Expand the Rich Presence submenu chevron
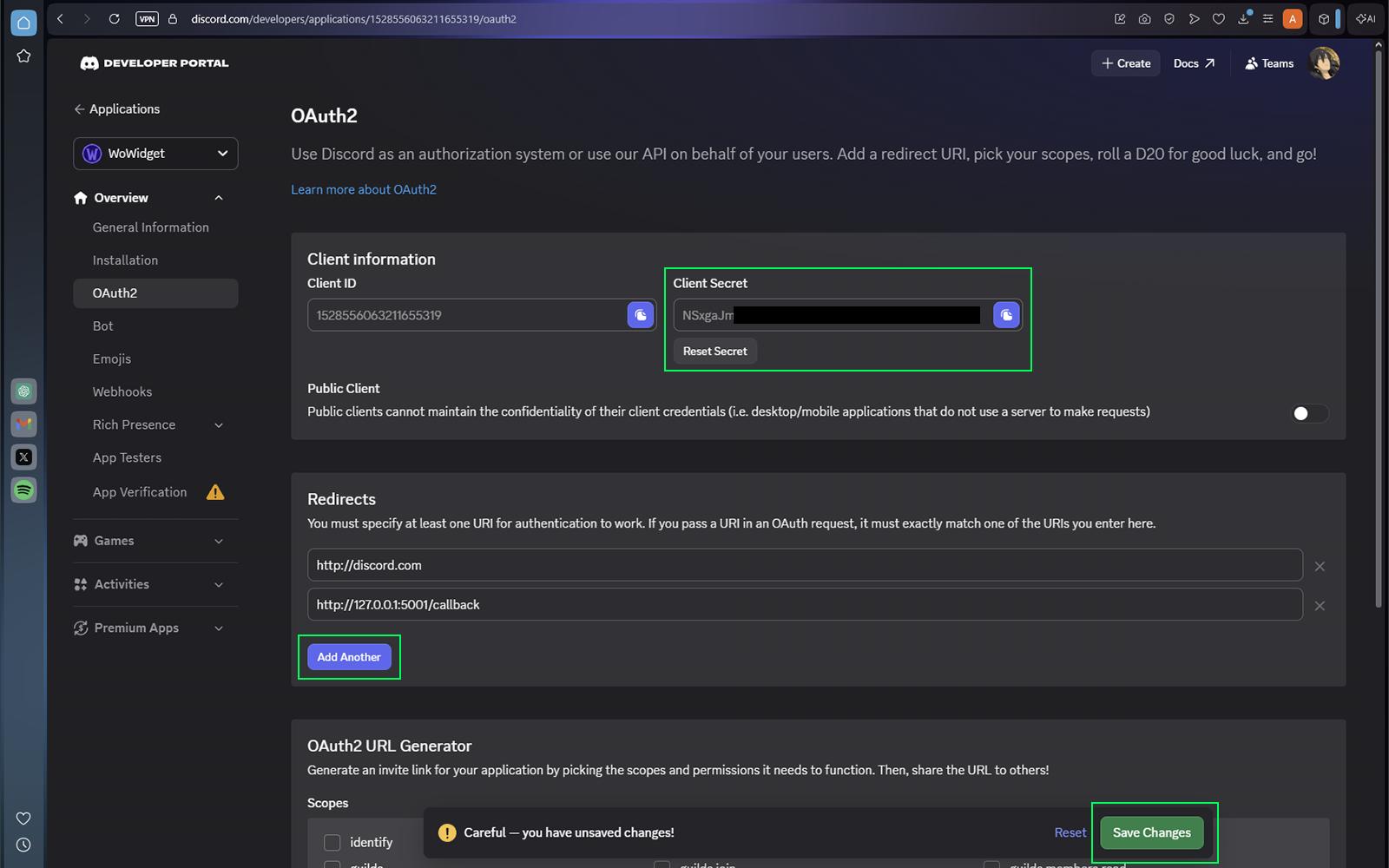The width and height of the screenshot is (1389, 868). pos(219,425)
